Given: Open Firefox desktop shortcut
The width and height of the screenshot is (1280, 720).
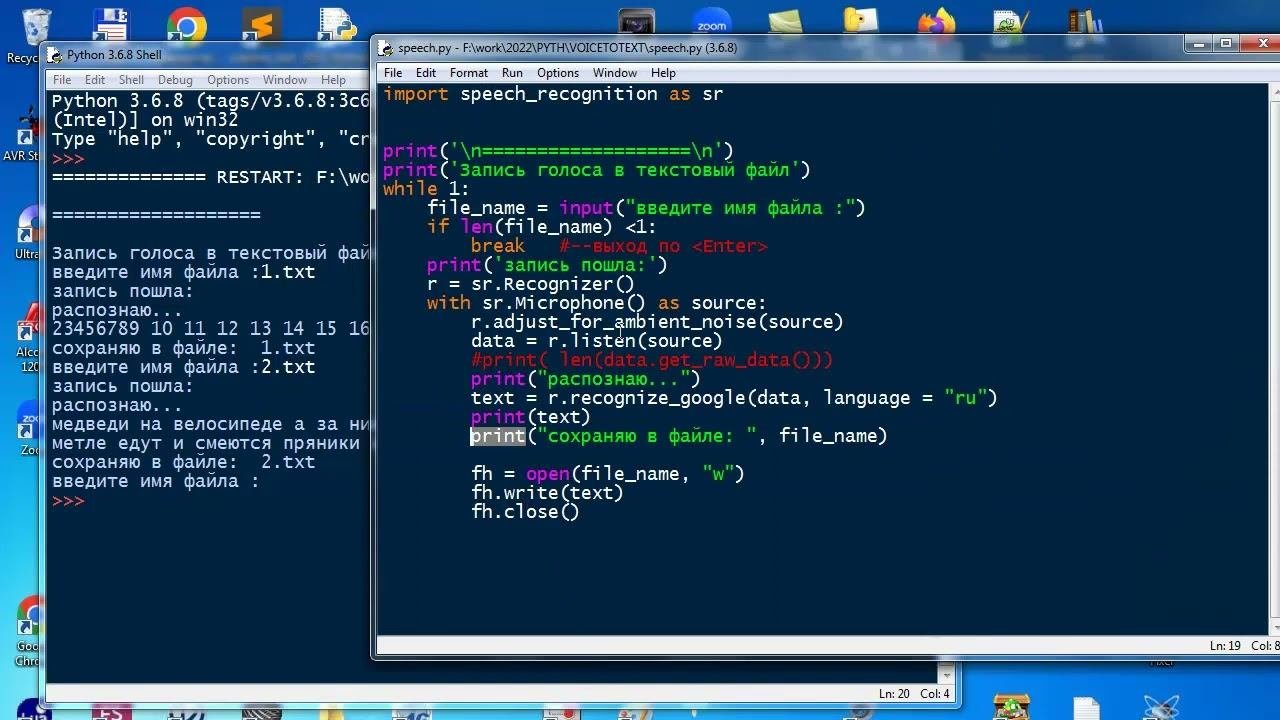Looking at the screenshot, I should [936, 23].
